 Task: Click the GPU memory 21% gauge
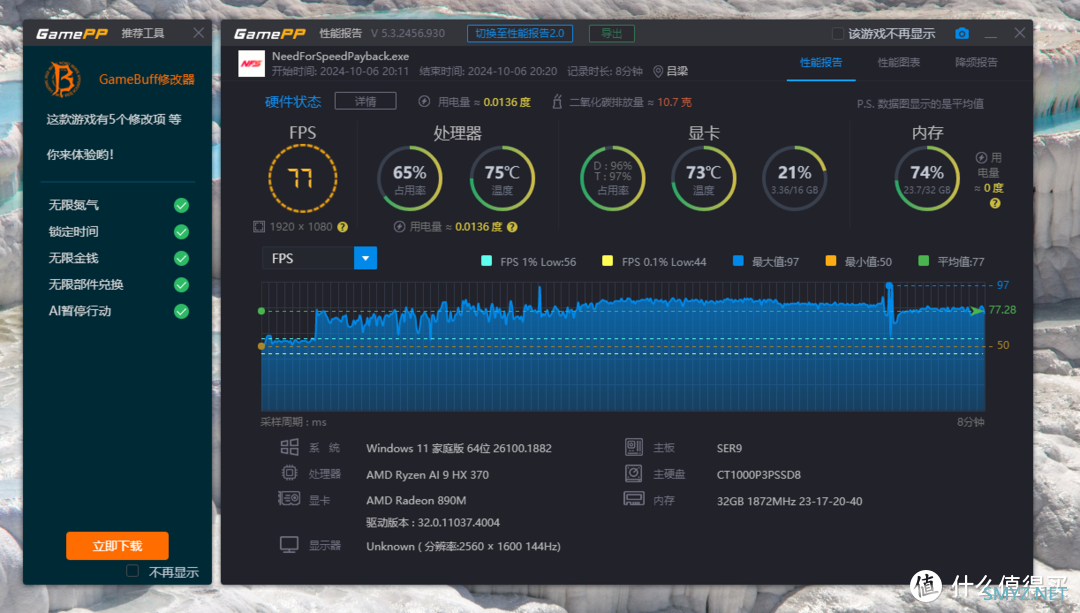tap(794, 178)
